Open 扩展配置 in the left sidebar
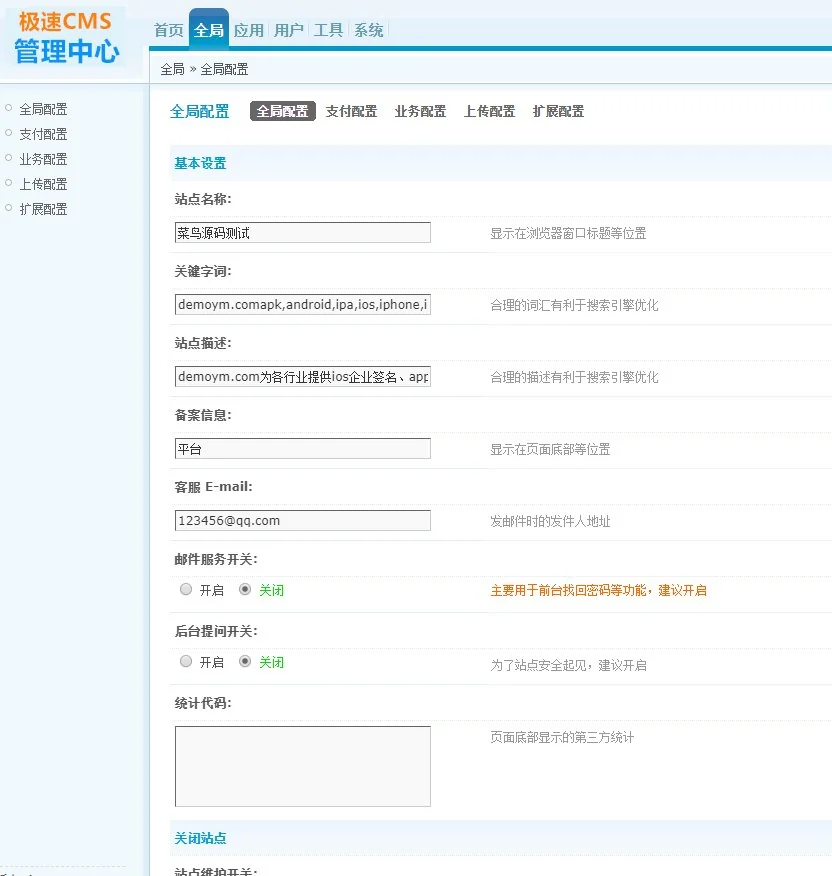This screenshot has width=832, height=876. [x=43, y=209]
